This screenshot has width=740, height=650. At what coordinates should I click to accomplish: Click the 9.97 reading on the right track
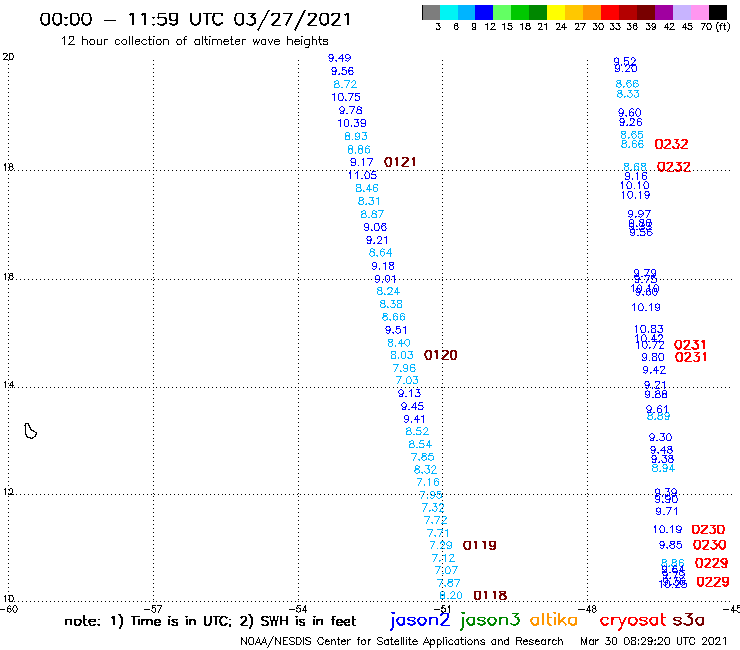point(639,214)
